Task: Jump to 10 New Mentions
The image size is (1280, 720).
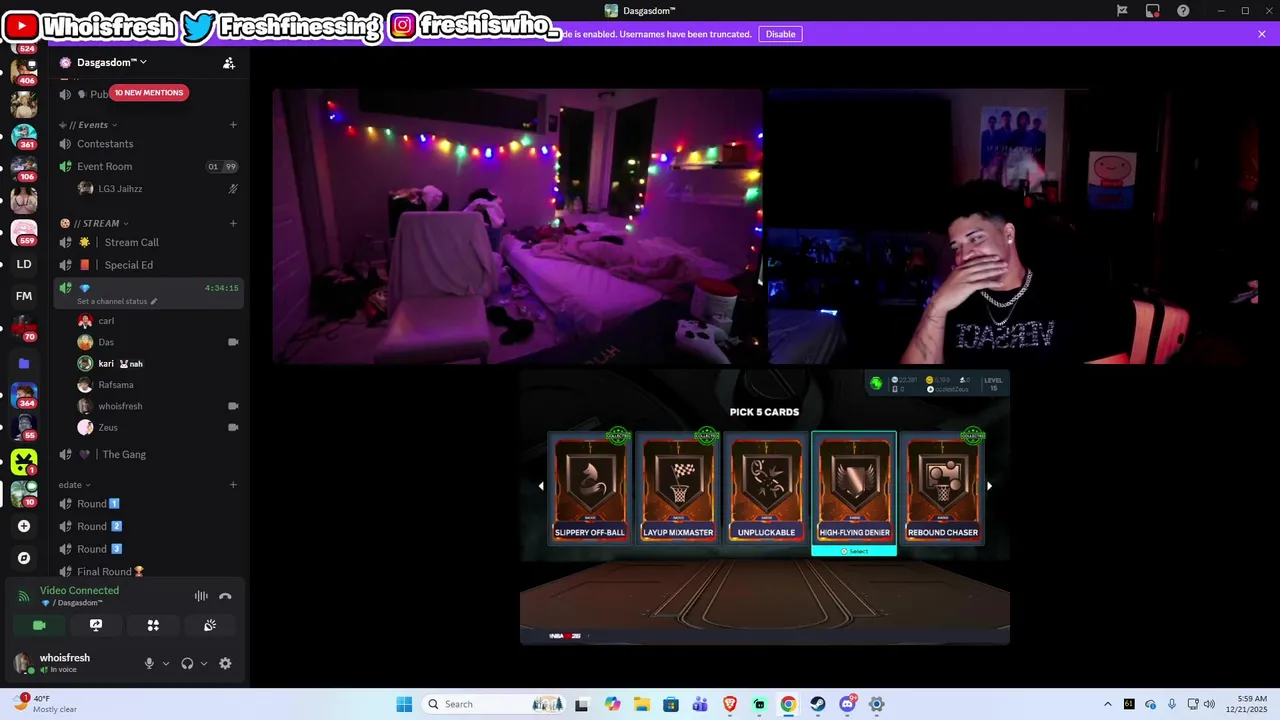Action: (x=148, y=93)
